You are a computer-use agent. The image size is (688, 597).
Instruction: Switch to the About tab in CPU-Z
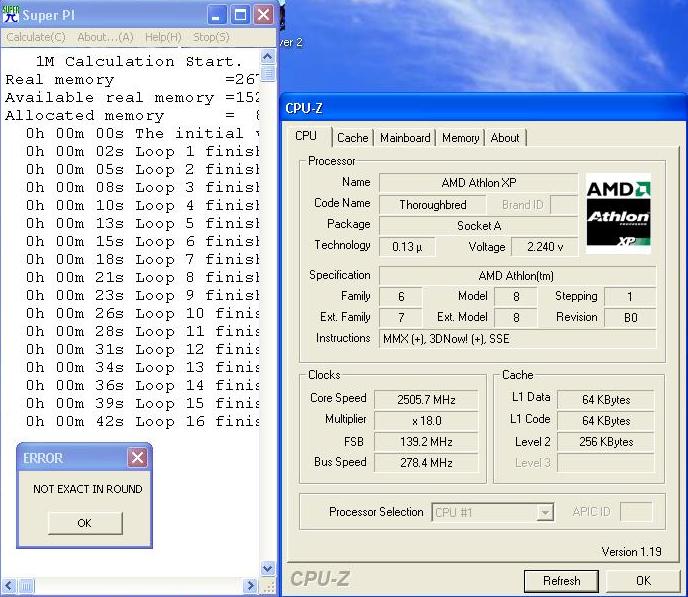point(505,138)
